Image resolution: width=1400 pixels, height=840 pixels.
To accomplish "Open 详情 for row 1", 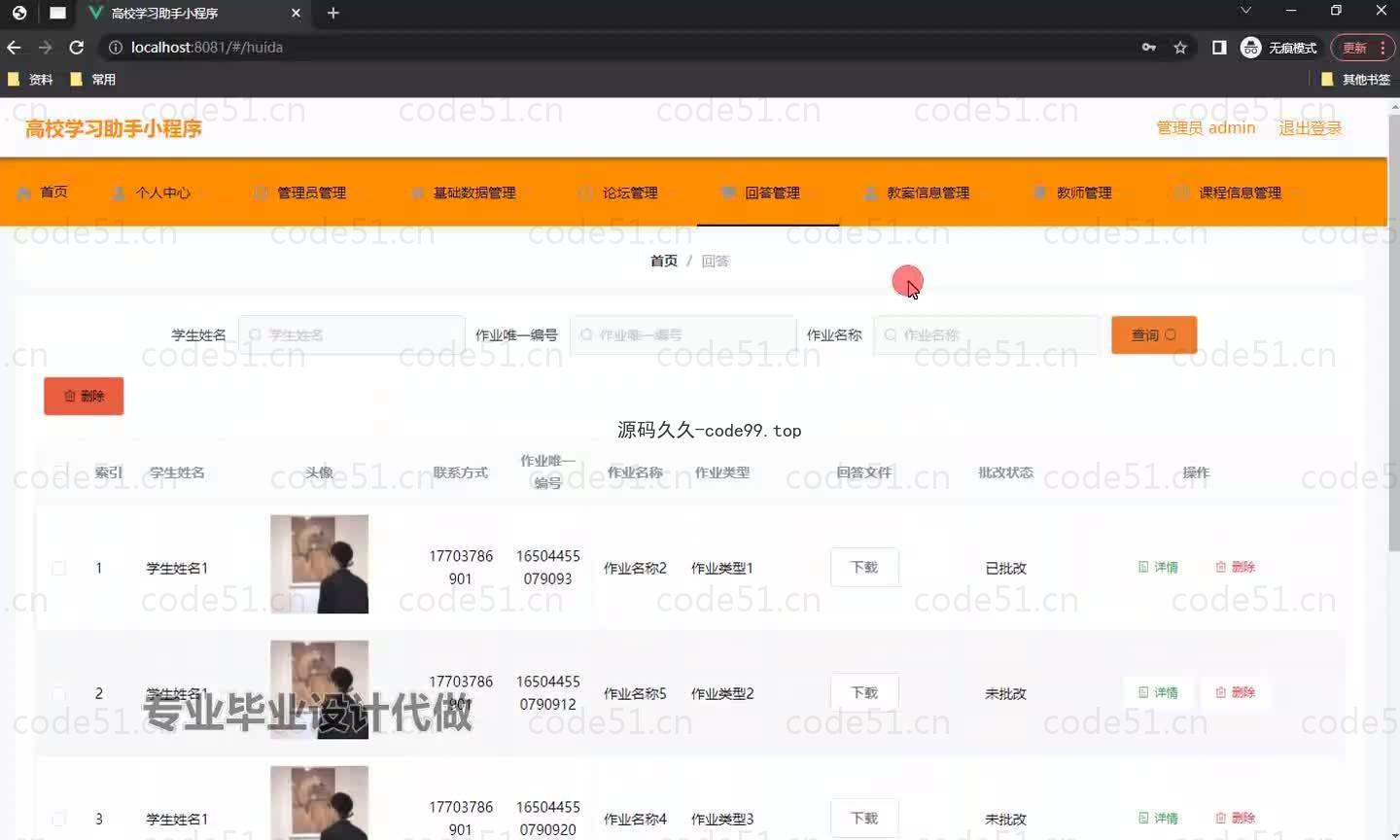I will click(1158, 567).
